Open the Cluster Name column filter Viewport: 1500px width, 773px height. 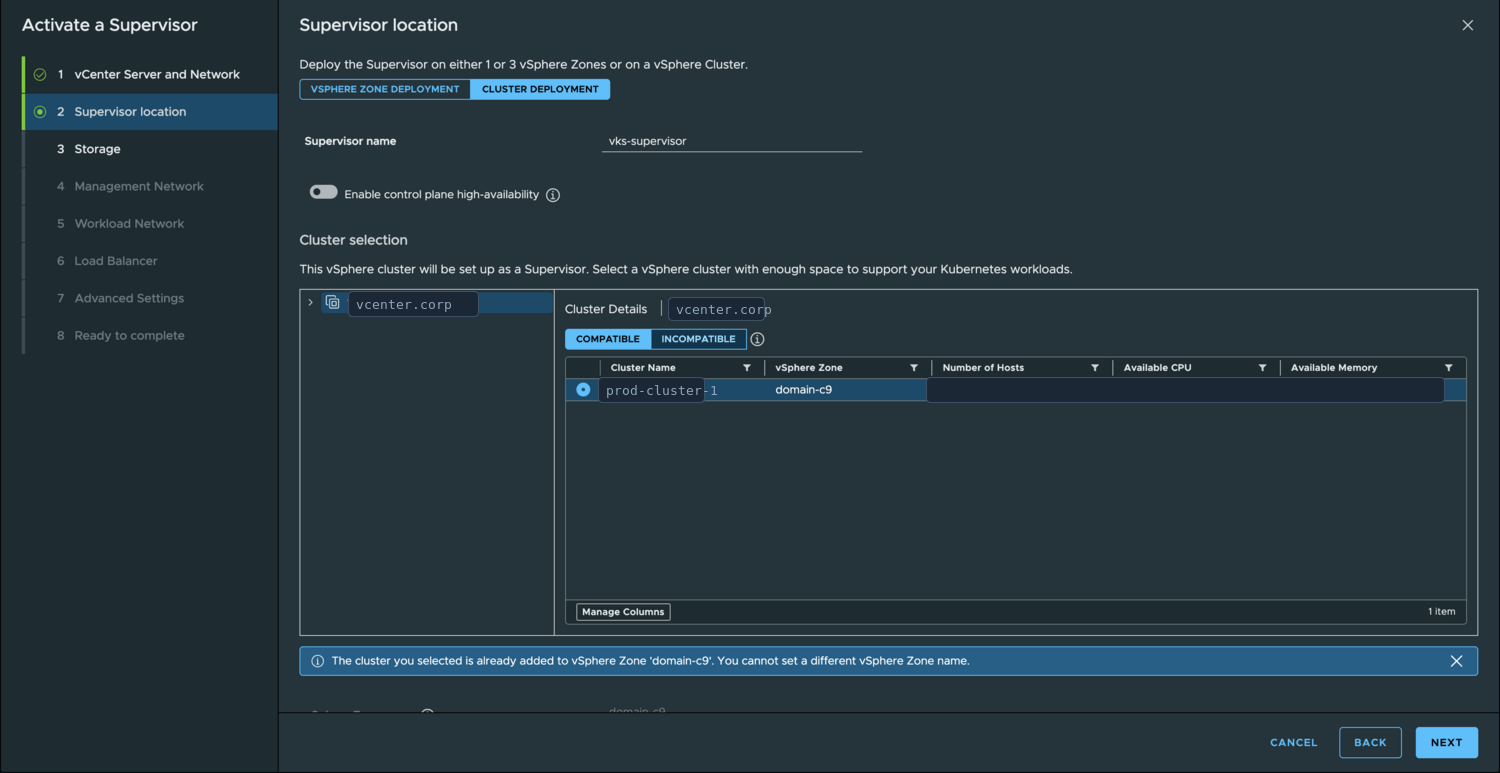coord(747,368)
